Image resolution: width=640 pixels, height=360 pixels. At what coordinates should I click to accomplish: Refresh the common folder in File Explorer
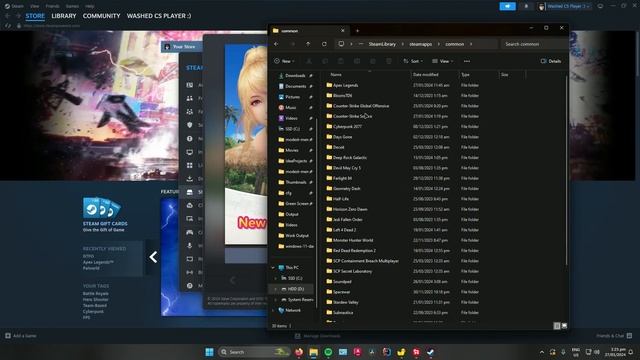324,44
